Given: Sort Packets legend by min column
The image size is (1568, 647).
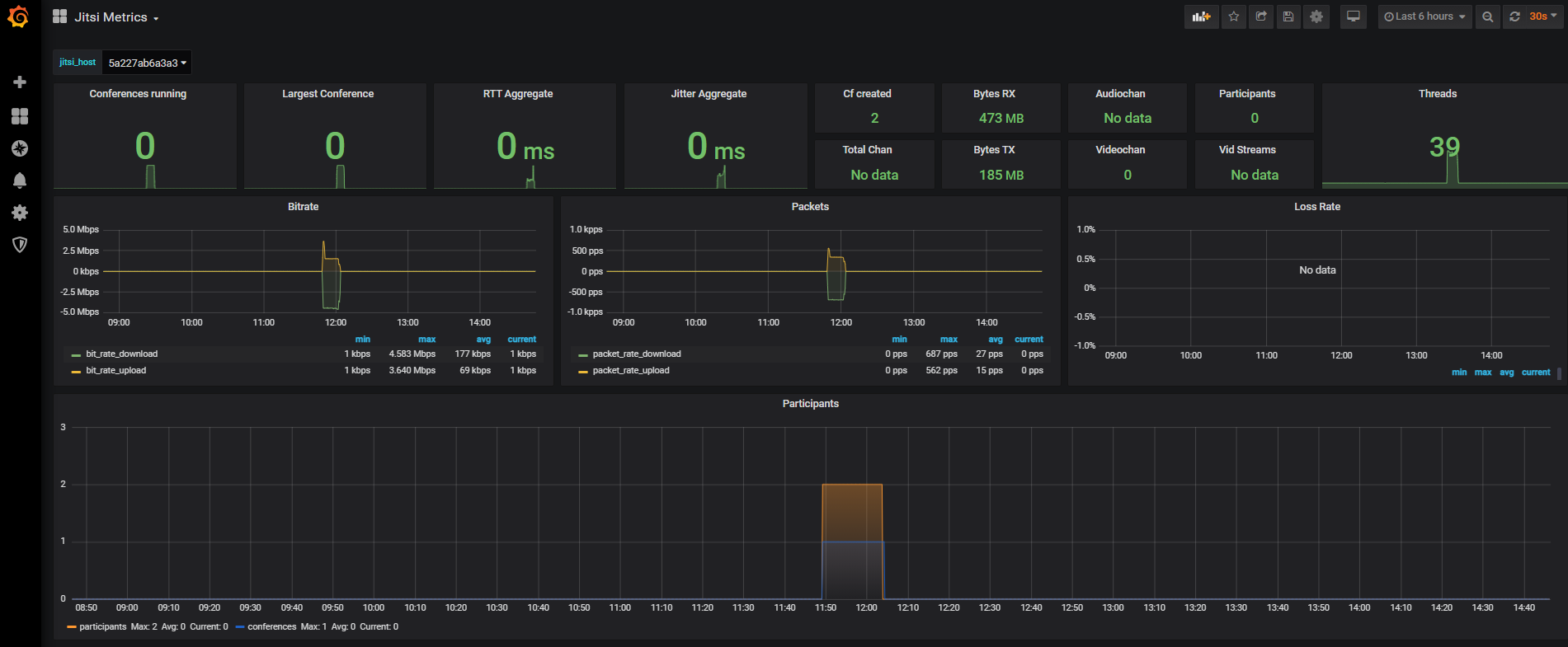Looking at the screenshot, I should pos(899,340).
